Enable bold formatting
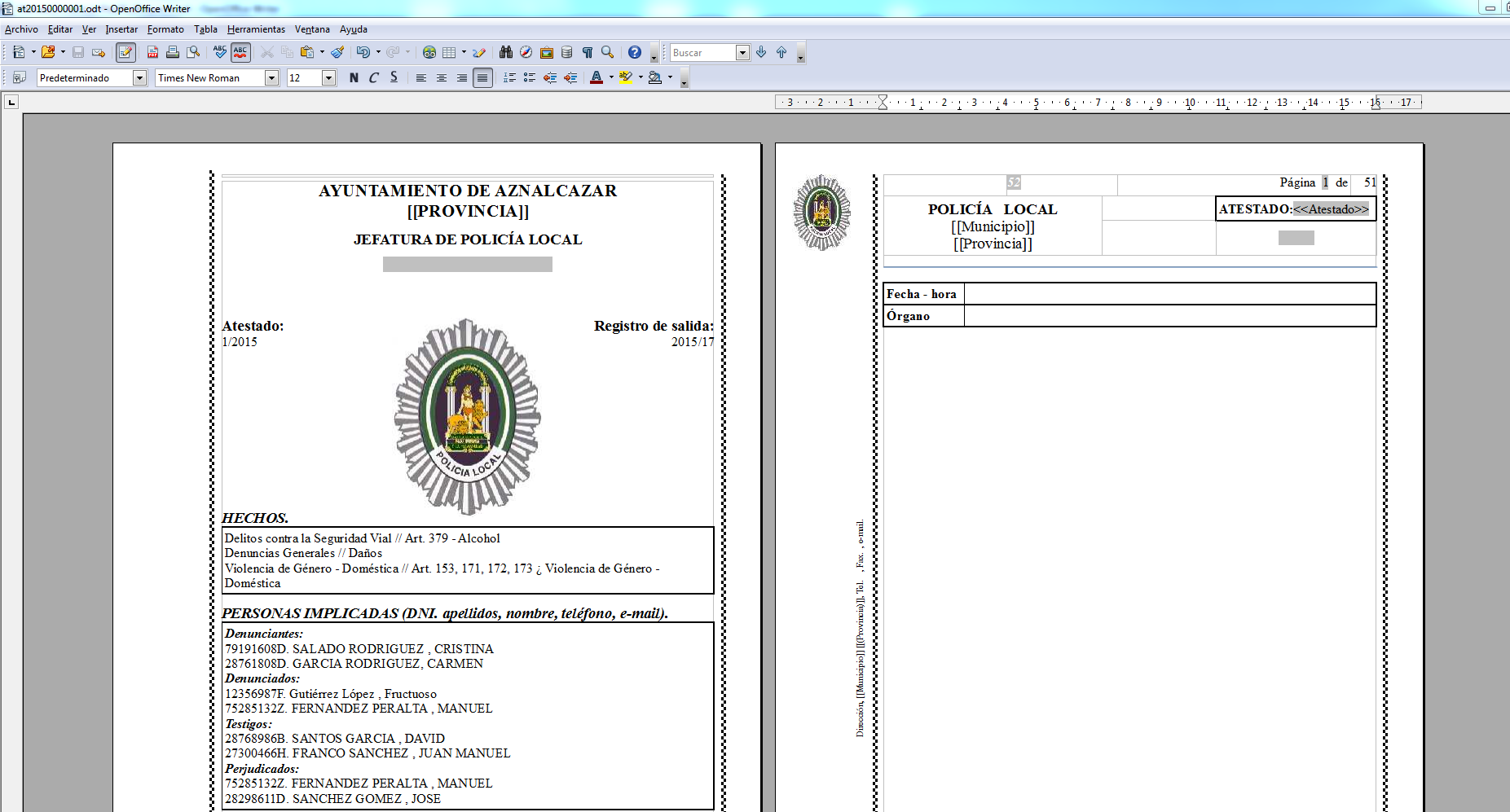 coord(354,78)
